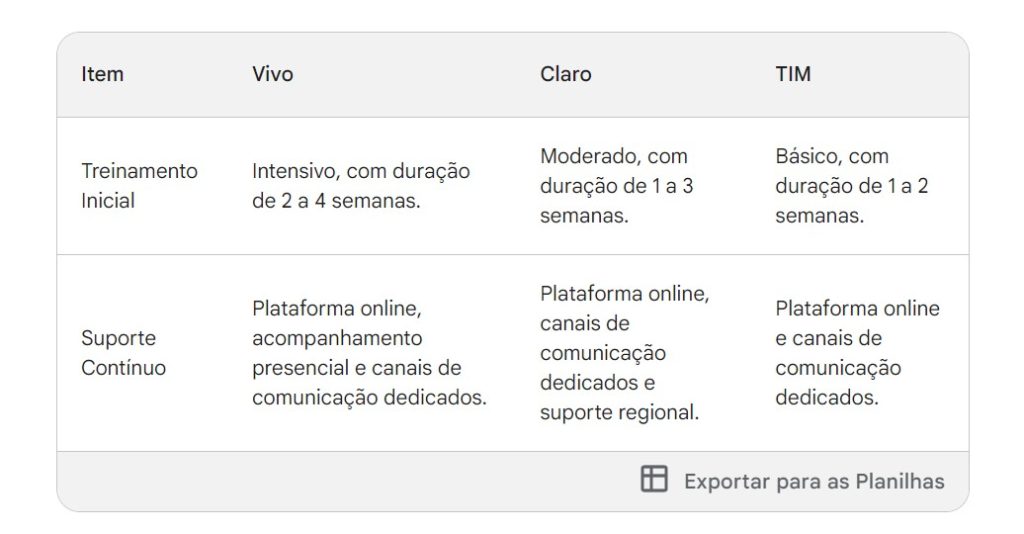Select the Claro column header
Screen dimensions: 1024x534
(x=566, y=74)
